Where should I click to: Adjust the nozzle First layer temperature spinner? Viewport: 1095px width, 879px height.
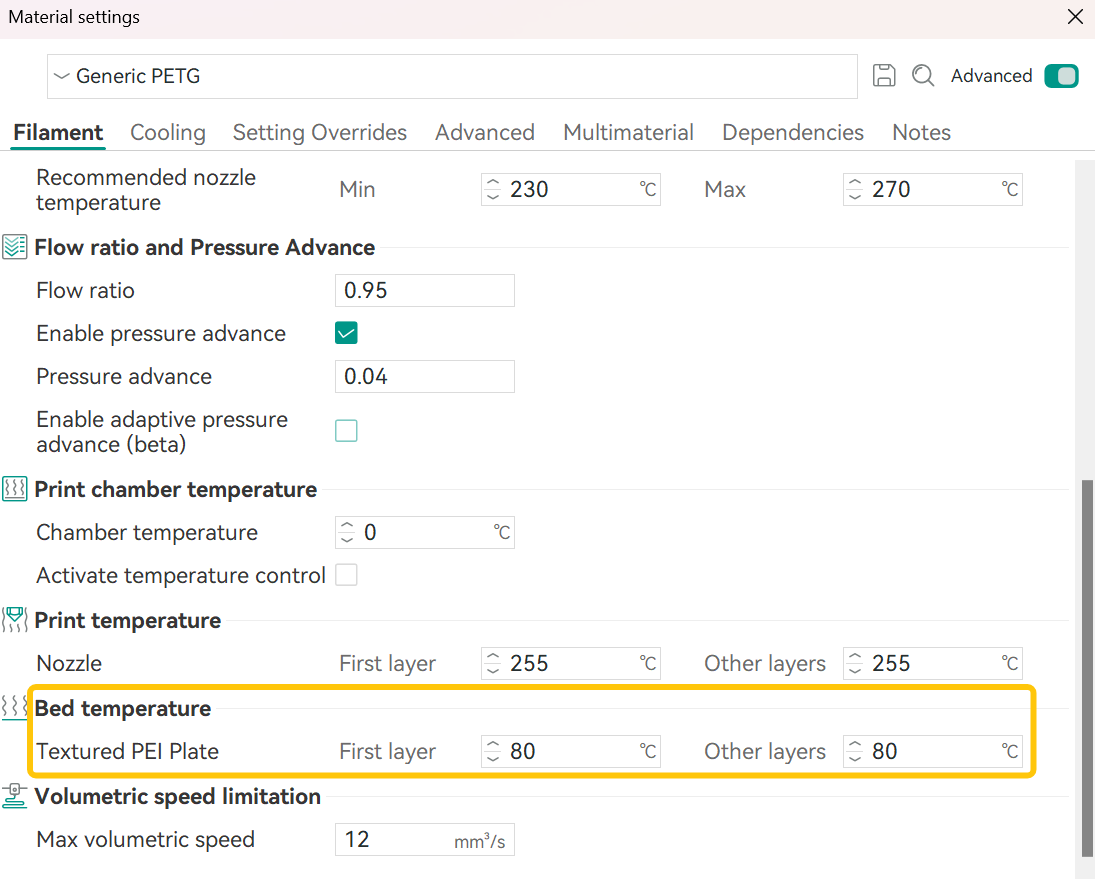(x=492, y=664)
